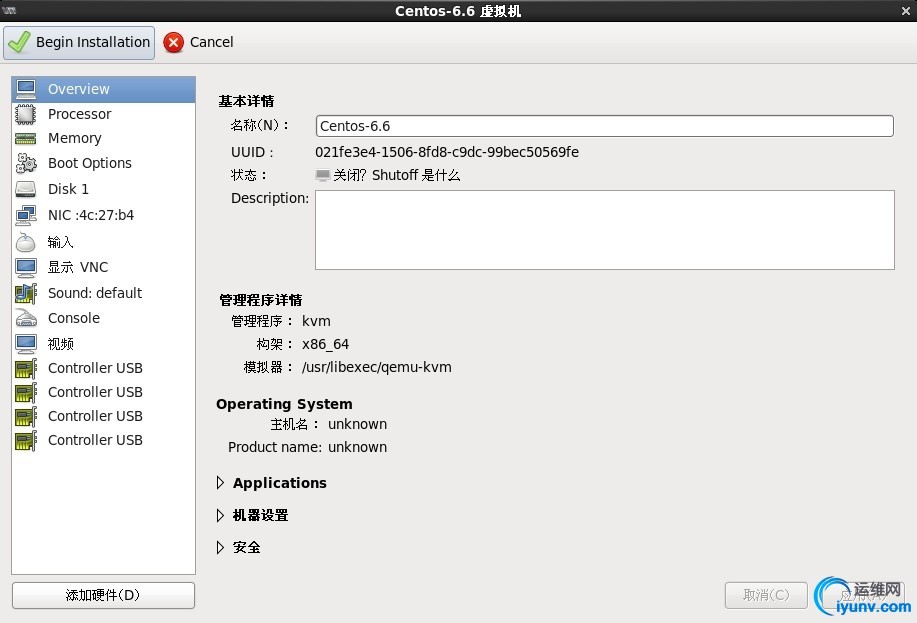Open the Overview row in hardware list
Viewport: 917px width, 623px height.
click(x=104, y=89)
